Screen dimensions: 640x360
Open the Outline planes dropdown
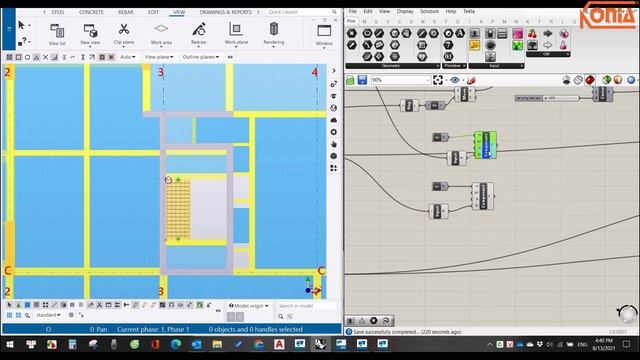[x=200, y=57]
